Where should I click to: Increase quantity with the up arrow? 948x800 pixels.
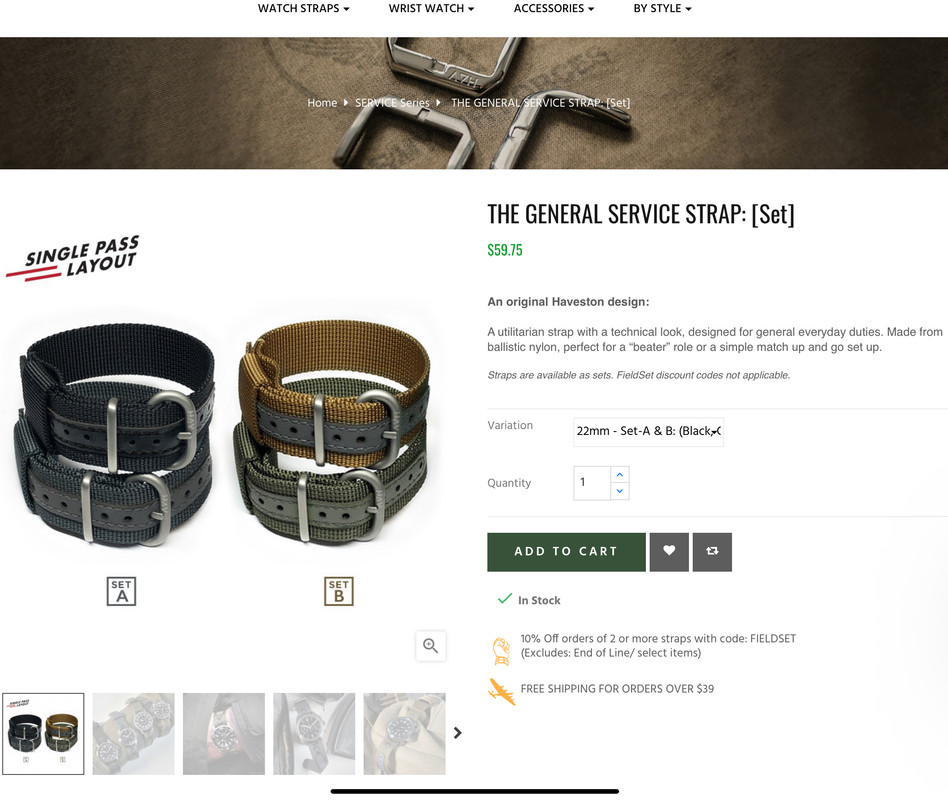click(620, 475)
